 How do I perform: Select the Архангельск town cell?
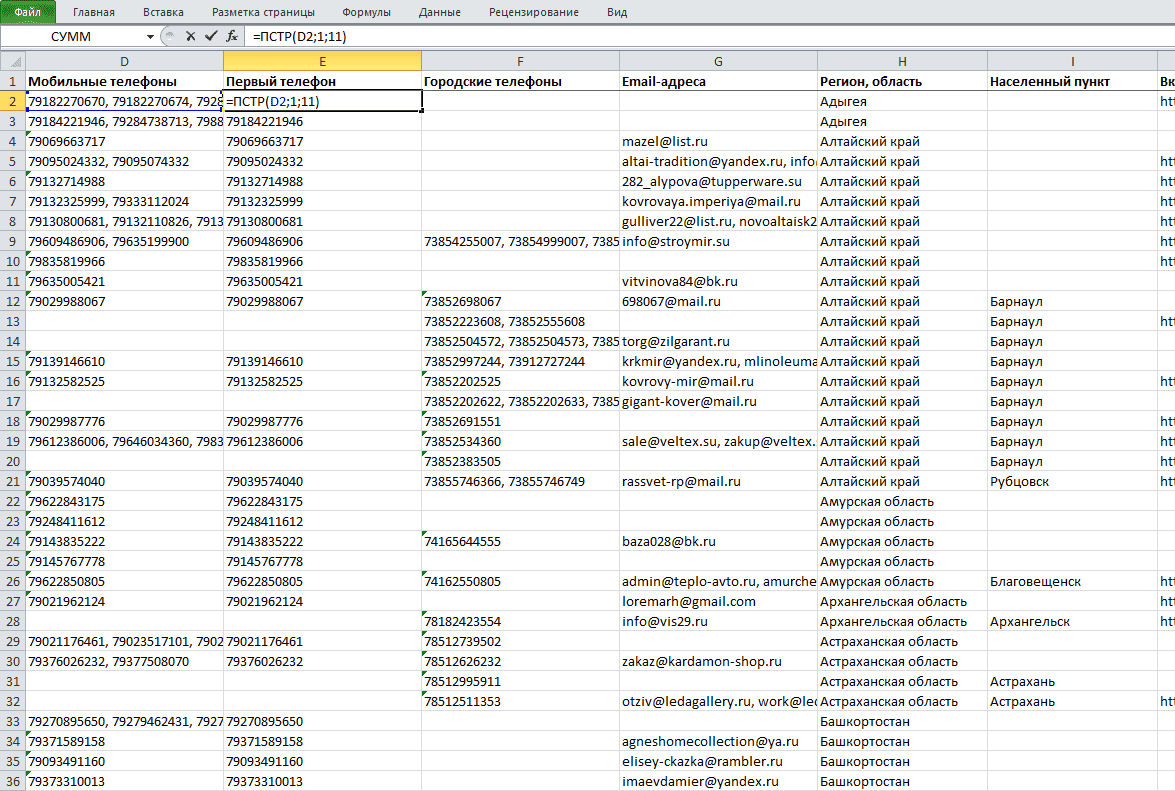click(1072, 621)
